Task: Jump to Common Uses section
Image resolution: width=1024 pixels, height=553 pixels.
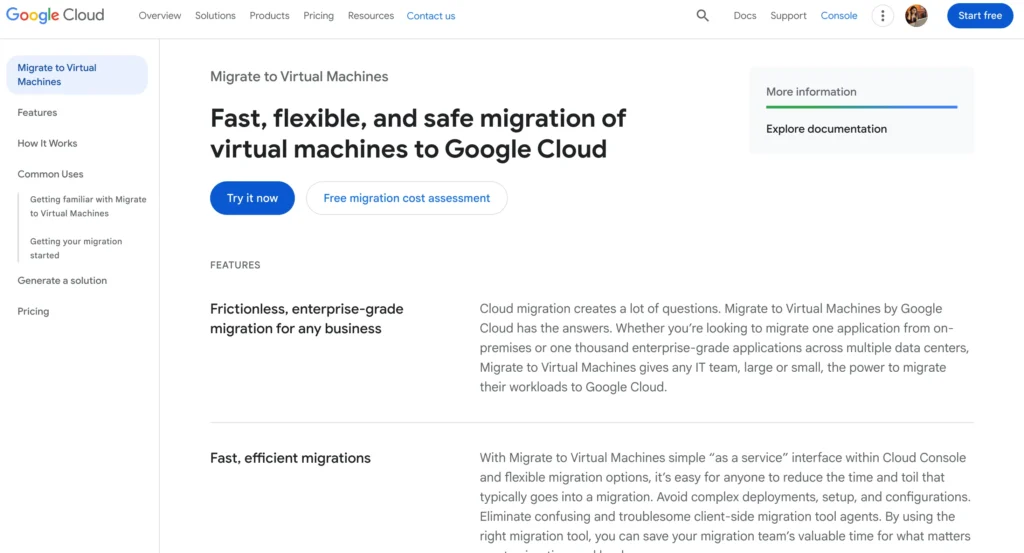Action: coord(50,174)
